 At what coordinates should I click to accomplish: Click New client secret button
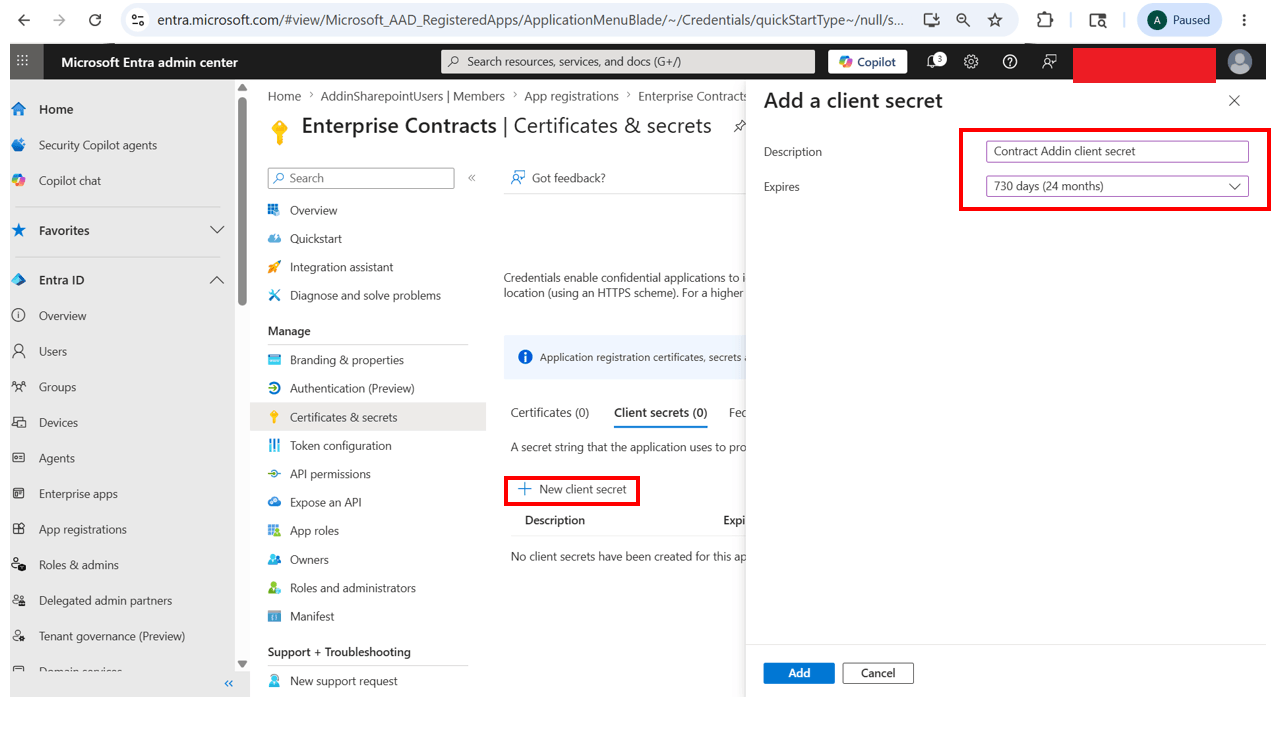point(572,490)
